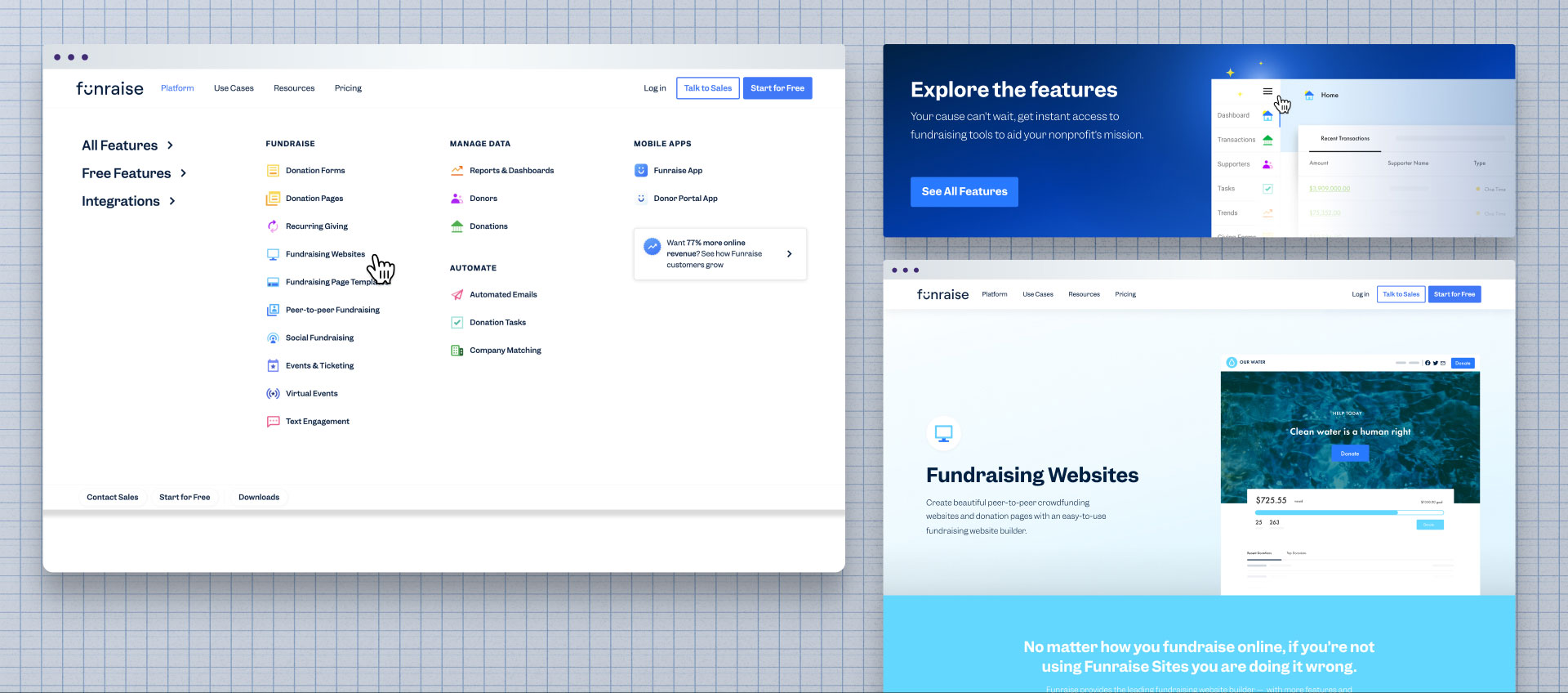The image size is (1568, 693).
Task: Click the large monitor icon above Fundraising Websites heading
Action: coord(944,433)
